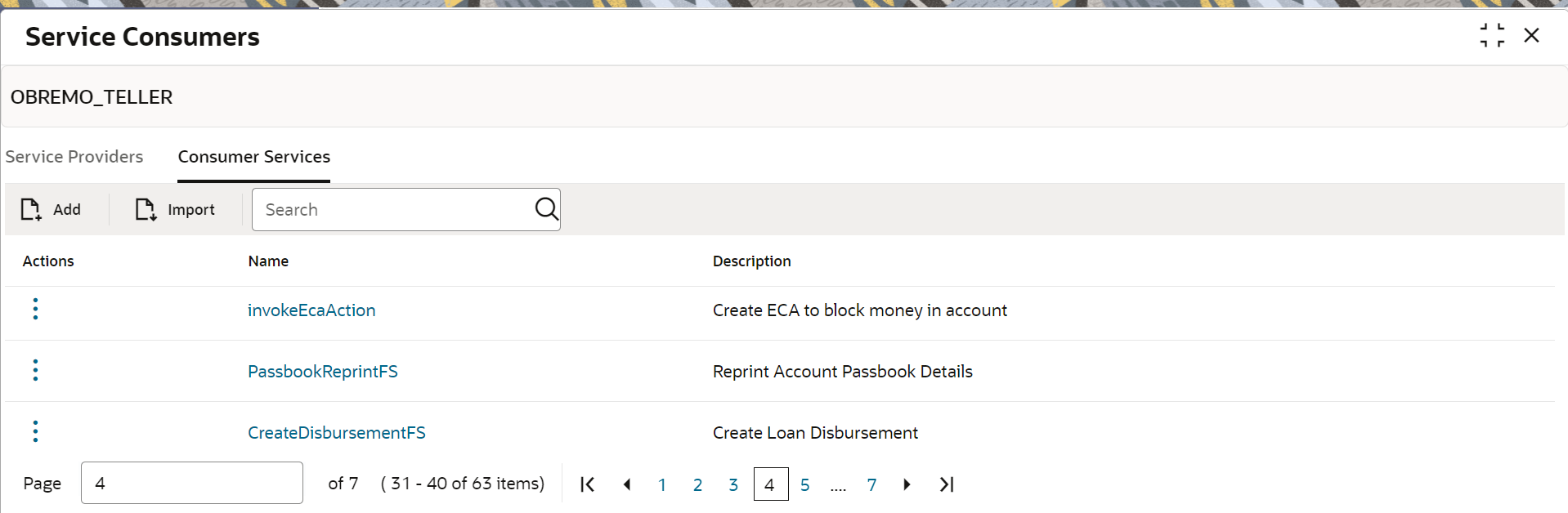Open the PassbookReprintFS service link
The width and height of the screenshot is (1568, 513).
[x=323, y=372]
